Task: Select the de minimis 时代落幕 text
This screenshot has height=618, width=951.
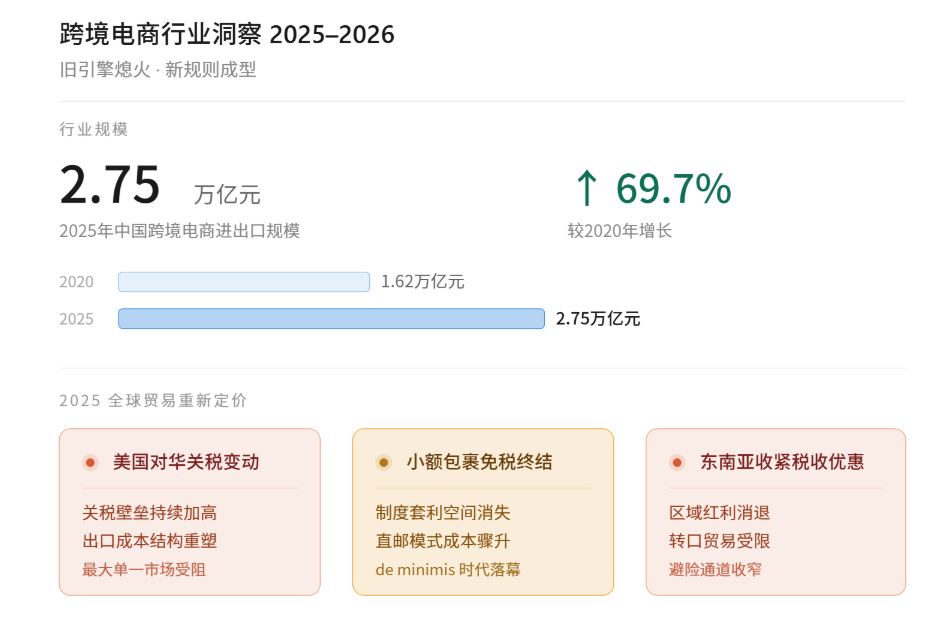Action: 448,569
